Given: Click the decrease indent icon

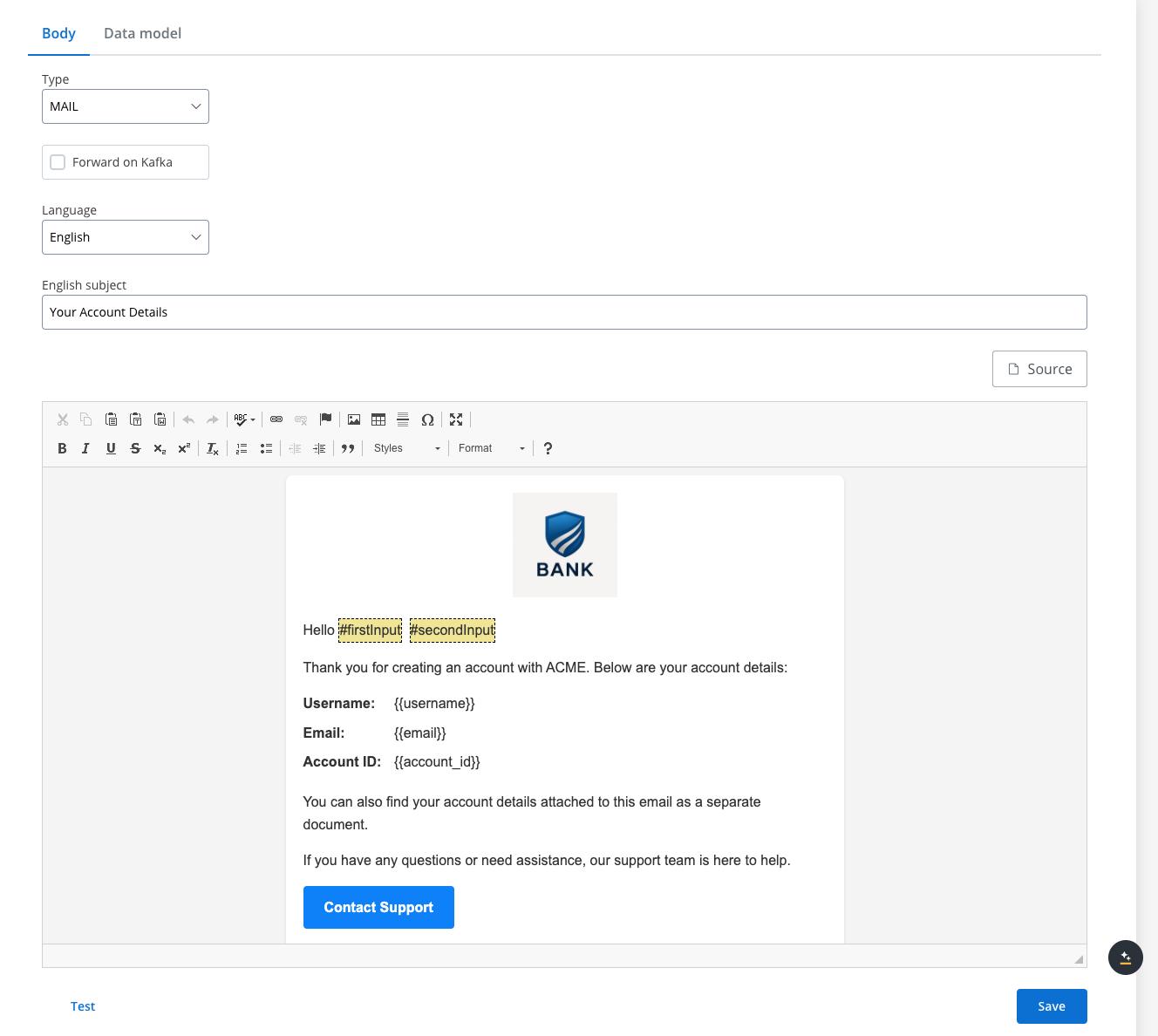Looking at the screenshot, I should [x=295, y=448].
